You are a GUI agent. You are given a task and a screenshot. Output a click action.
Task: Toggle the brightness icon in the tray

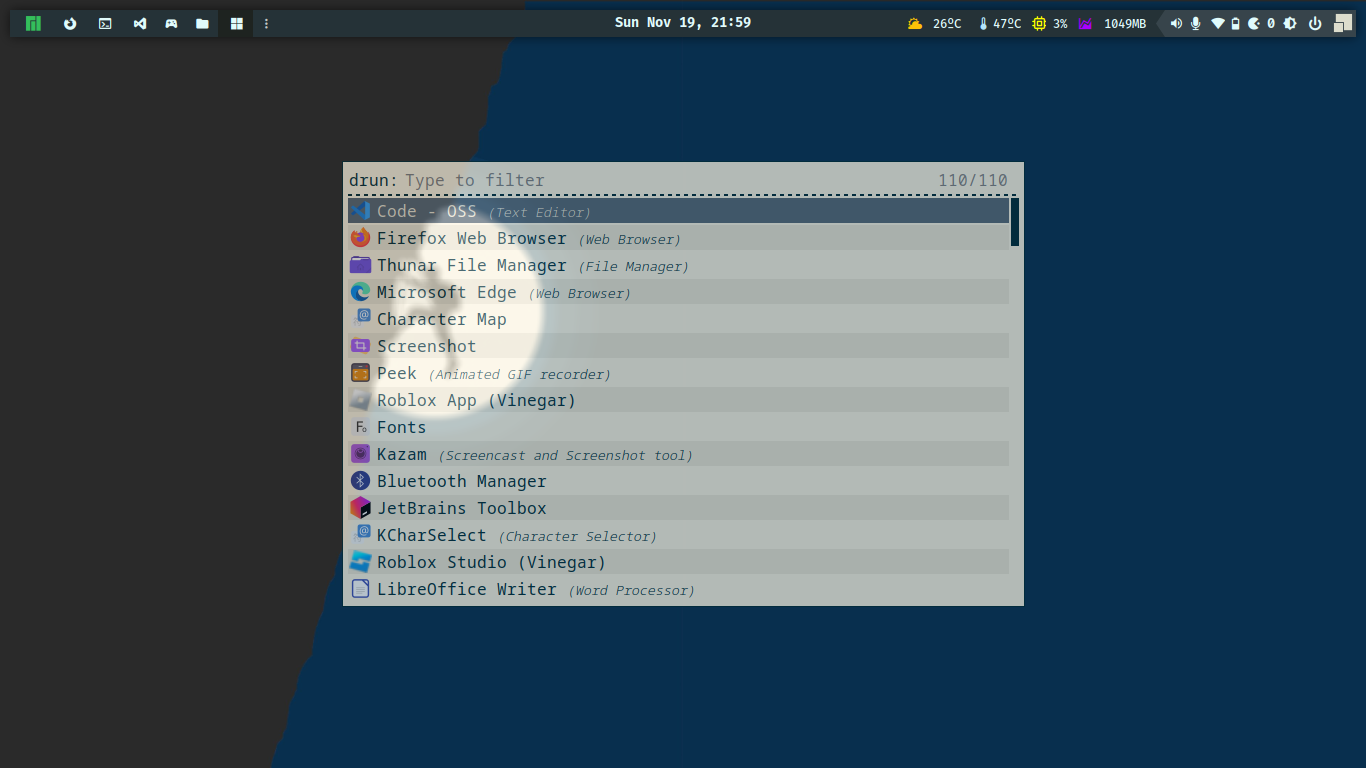tap(1291, 23)
